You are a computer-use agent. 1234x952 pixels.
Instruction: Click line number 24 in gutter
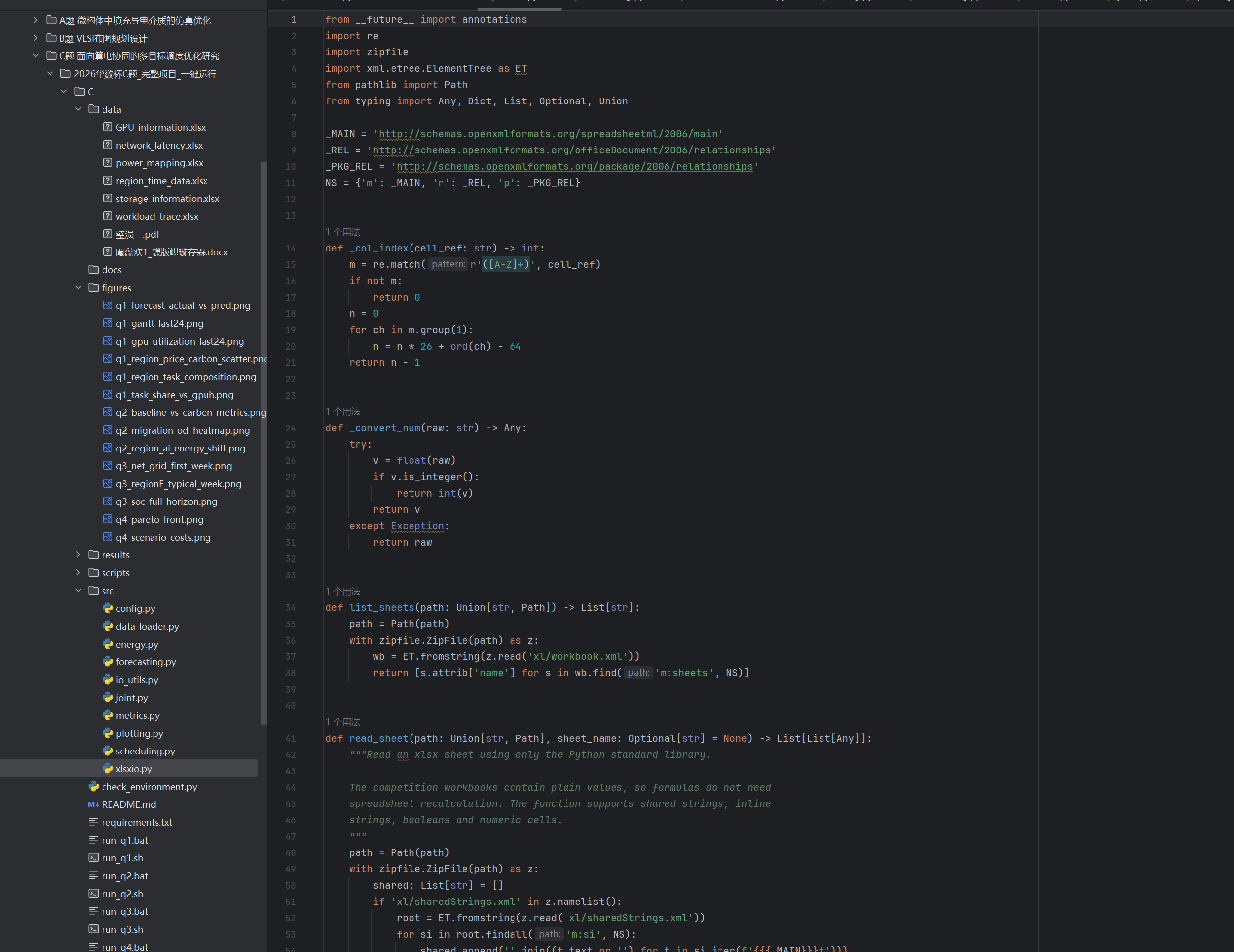pyautogui.click(x=290, y=428)
